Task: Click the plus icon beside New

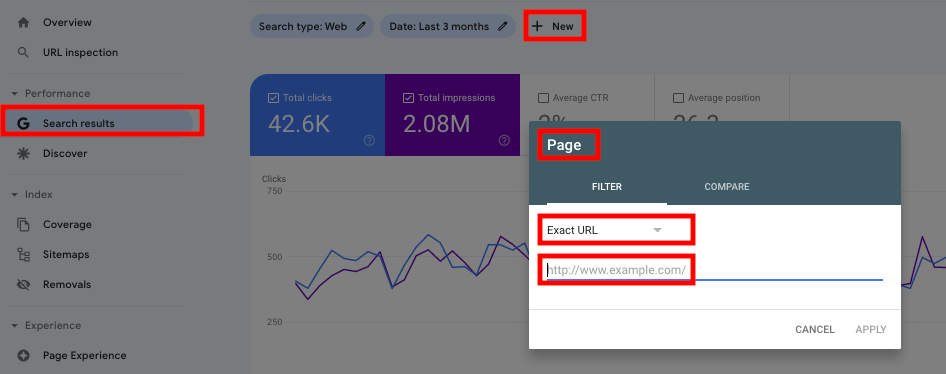Action: point(538,26)
